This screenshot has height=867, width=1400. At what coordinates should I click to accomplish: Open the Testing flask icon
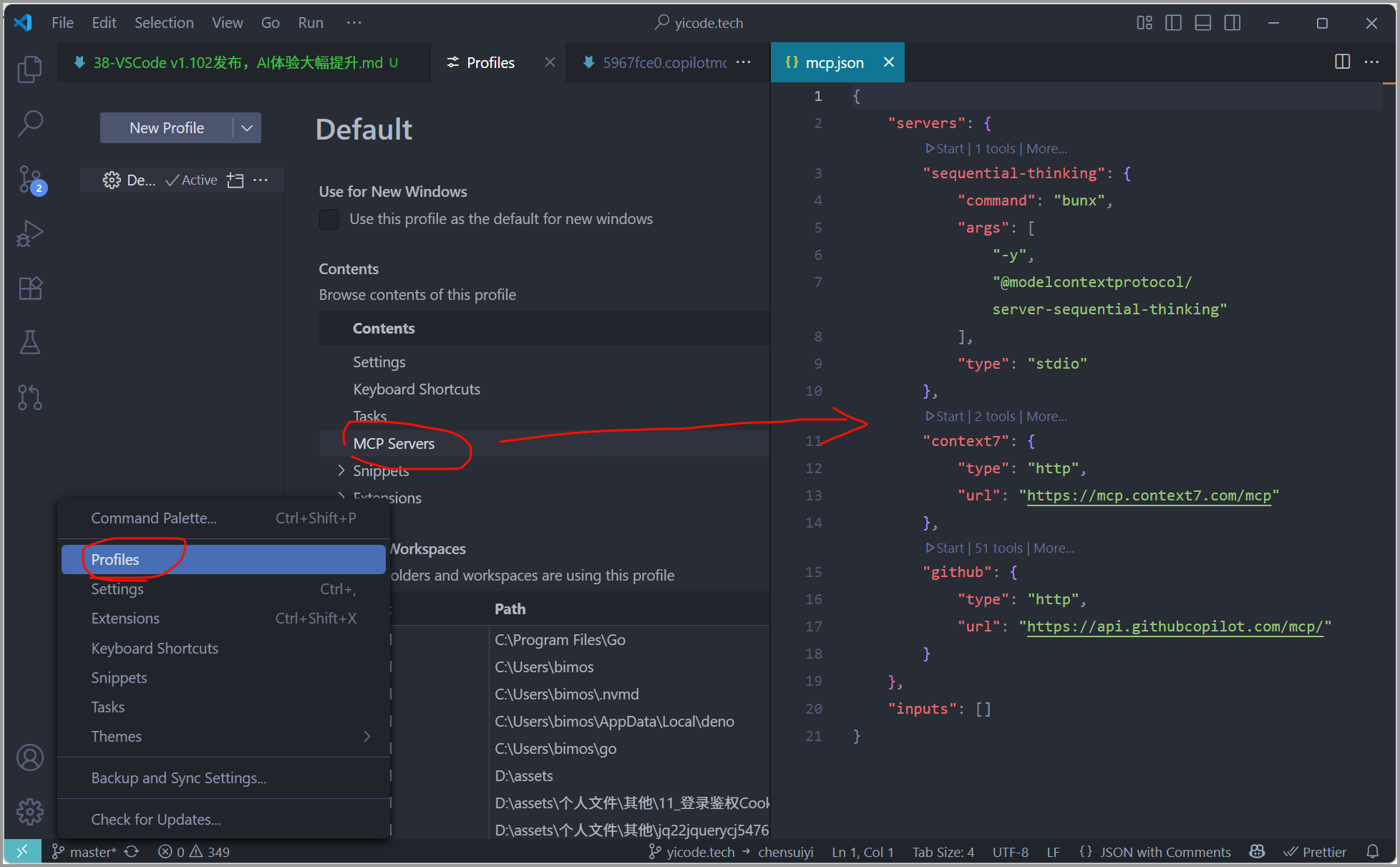point(29,342)
